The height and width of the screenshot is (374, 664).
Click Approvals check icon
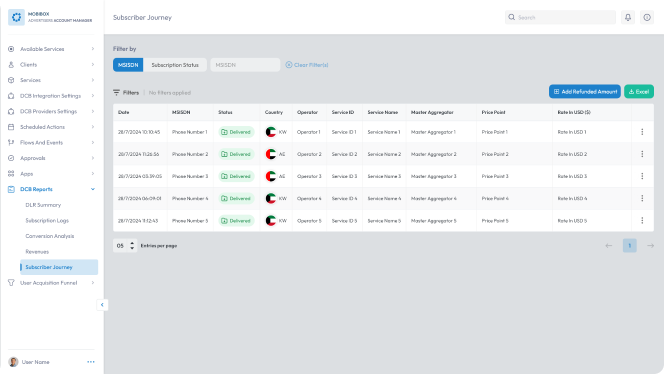(11, 158)
